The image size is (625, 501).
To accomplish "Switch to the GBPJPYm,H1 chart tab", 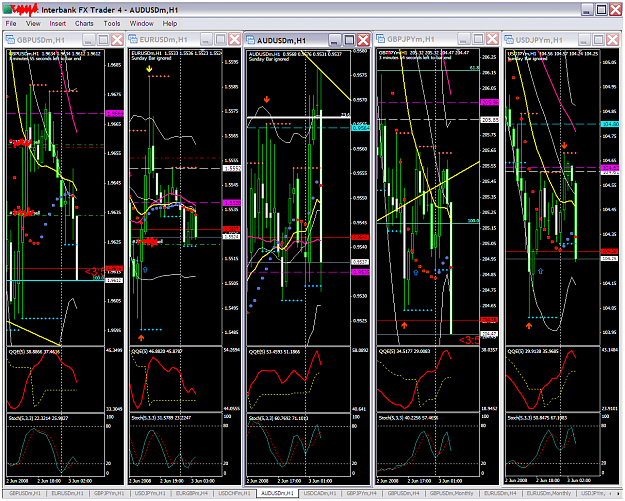I will (109, 493).
